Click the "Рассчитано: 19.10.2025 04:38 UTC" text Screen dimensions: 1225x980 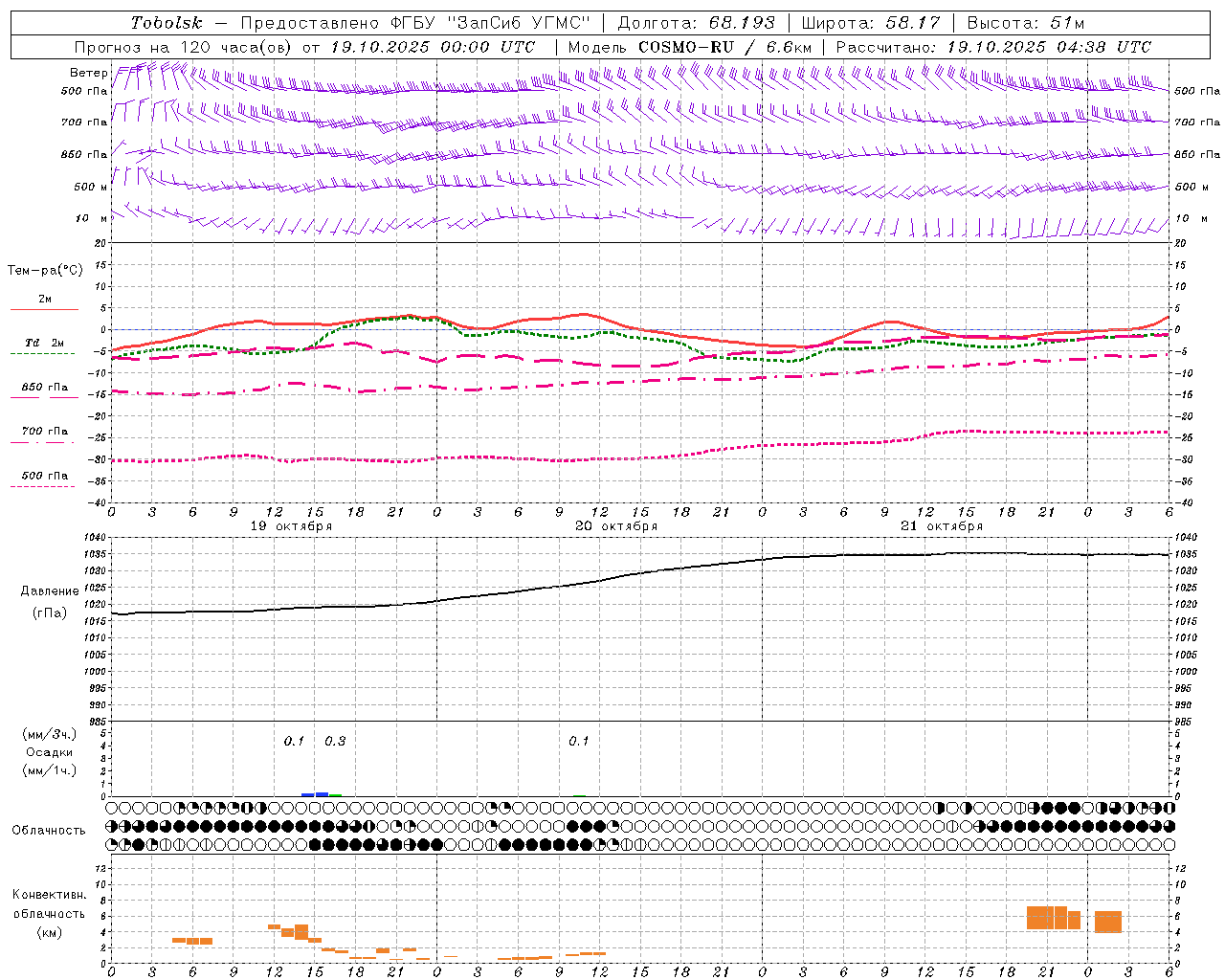pyautogui.click(x=993, y=47)
